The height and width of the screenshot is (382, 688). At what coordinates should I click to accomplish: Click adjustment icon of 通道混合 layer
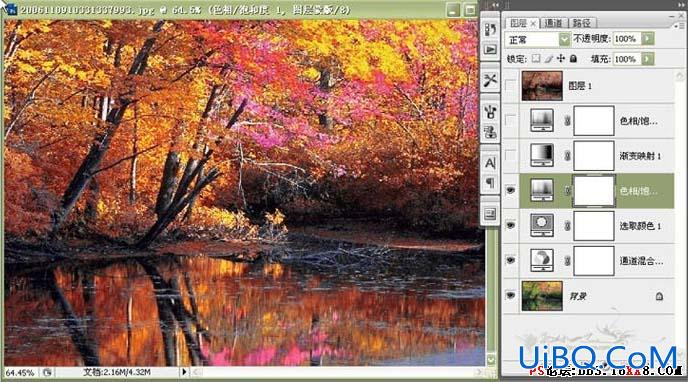coord(542,261)
